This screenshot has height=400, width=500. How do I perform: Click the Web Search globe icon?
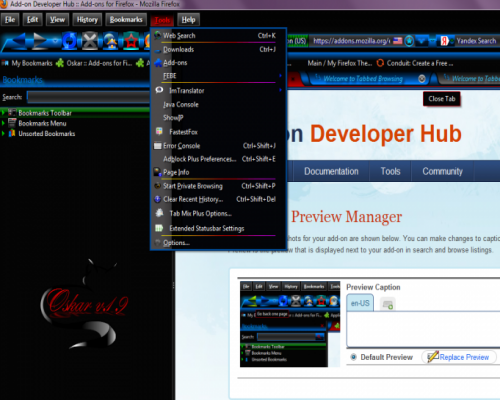(x=158, y=35)
